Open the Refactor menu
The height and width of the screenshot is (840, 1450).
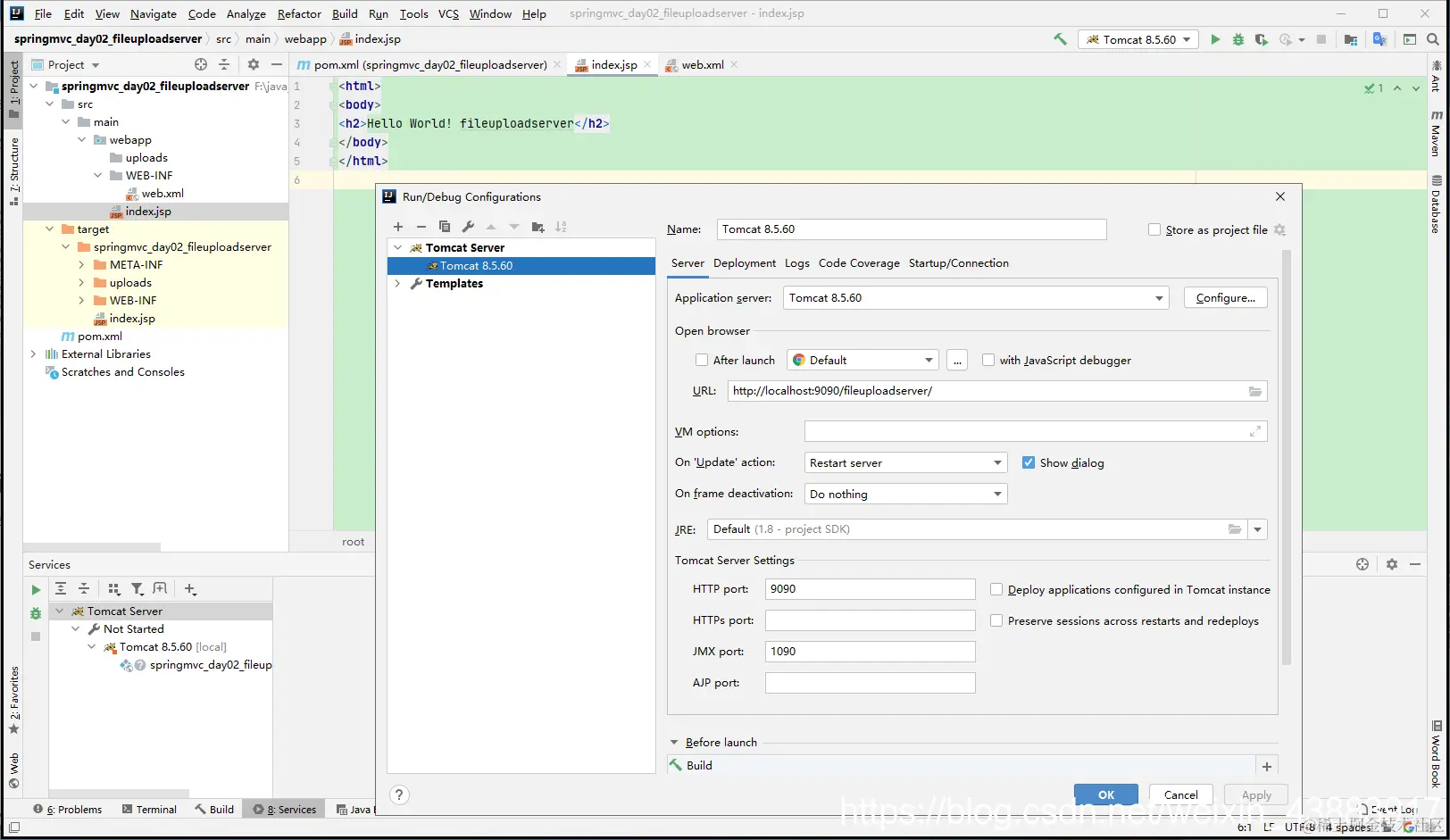click(x=299, y=13)
